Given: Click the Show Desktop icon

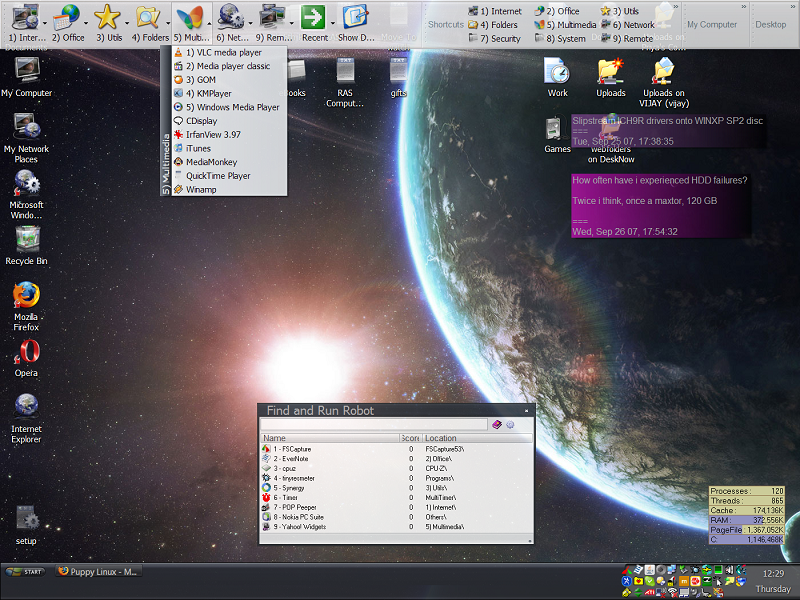Looking at the screenshot, I should (354, 17).
